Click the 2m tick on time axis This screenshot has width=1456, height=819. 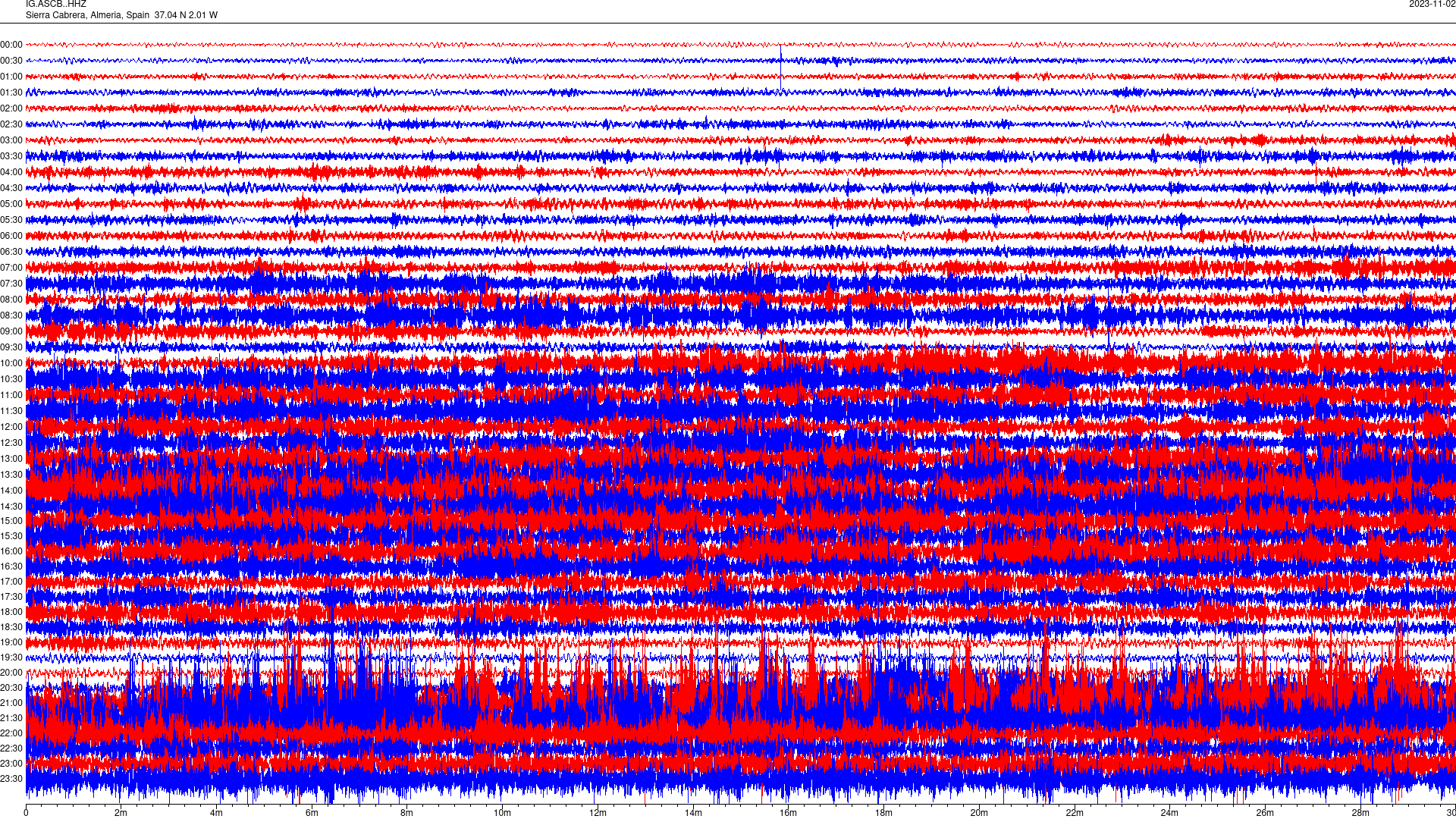click(121, 813)
